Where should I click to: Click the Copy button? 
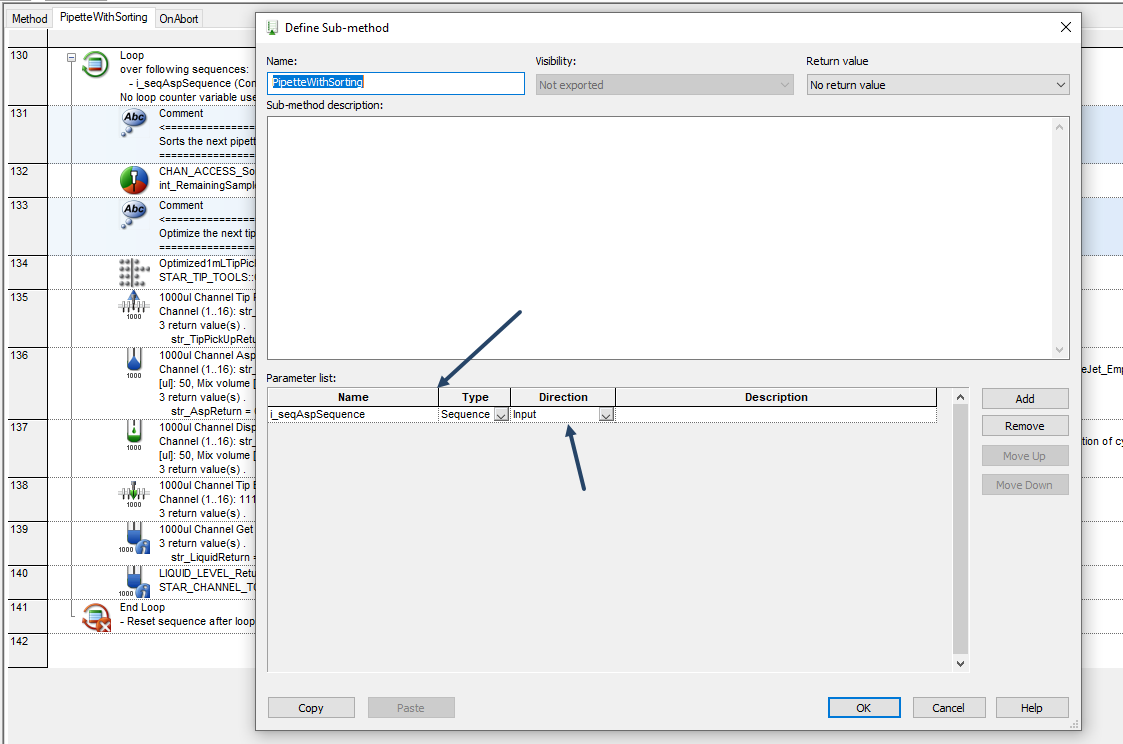pos(311,707)
